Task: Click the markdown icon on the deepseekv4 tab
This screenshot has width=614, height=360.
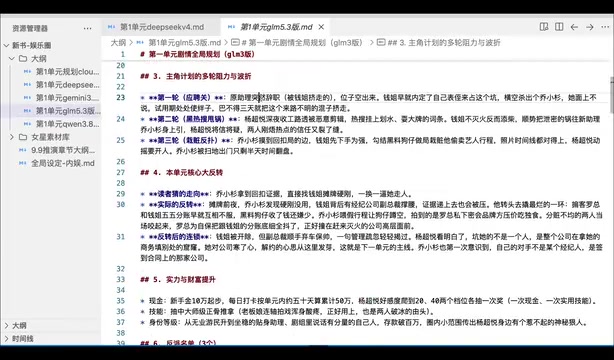Action: click(112, 27)
